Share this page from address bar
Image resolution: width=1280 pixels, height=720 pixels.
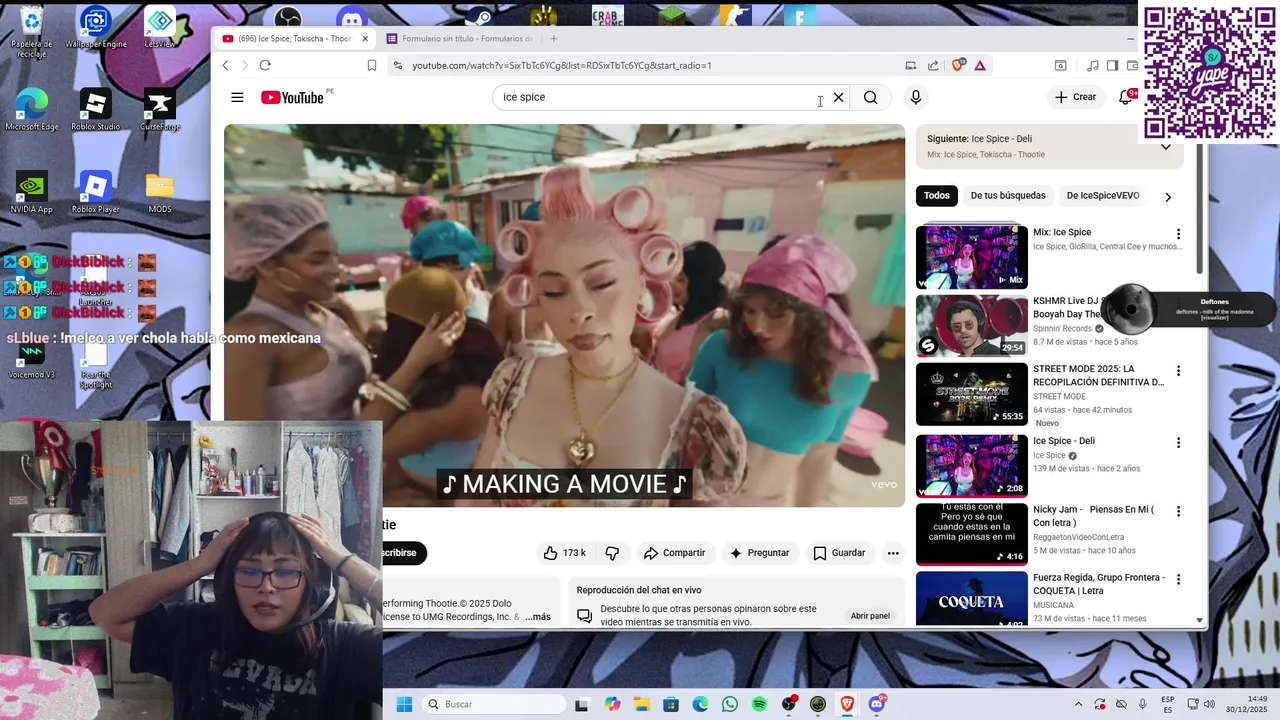[x=933, y=65]
